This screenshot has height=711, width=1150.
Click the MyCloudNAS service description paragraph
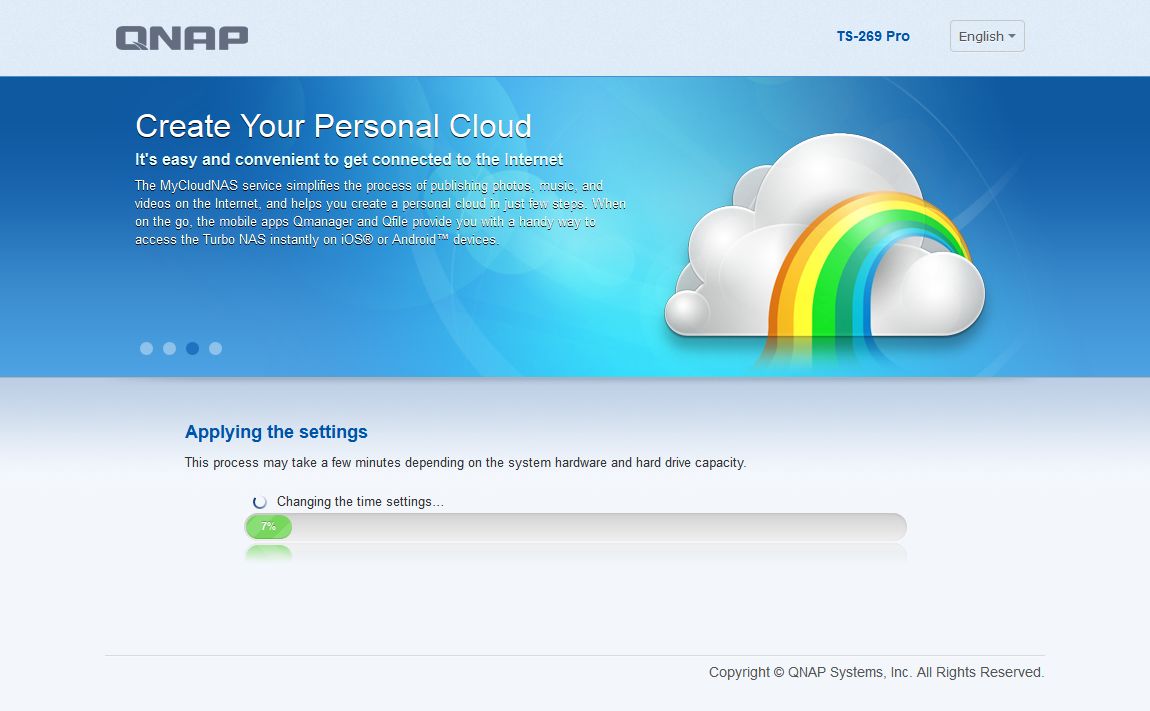380,213
